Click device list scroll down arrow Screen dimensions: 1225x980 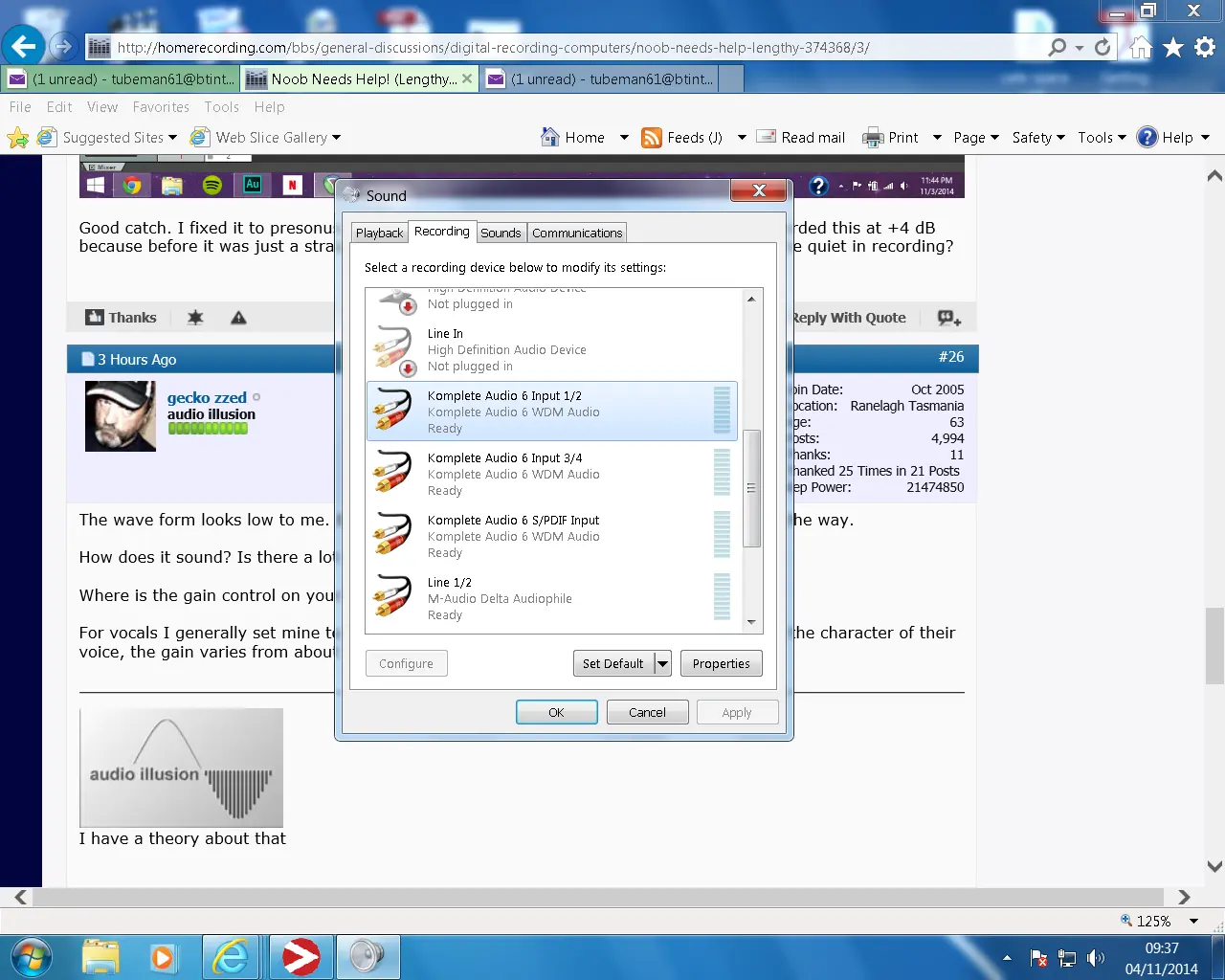coord(751,623)
